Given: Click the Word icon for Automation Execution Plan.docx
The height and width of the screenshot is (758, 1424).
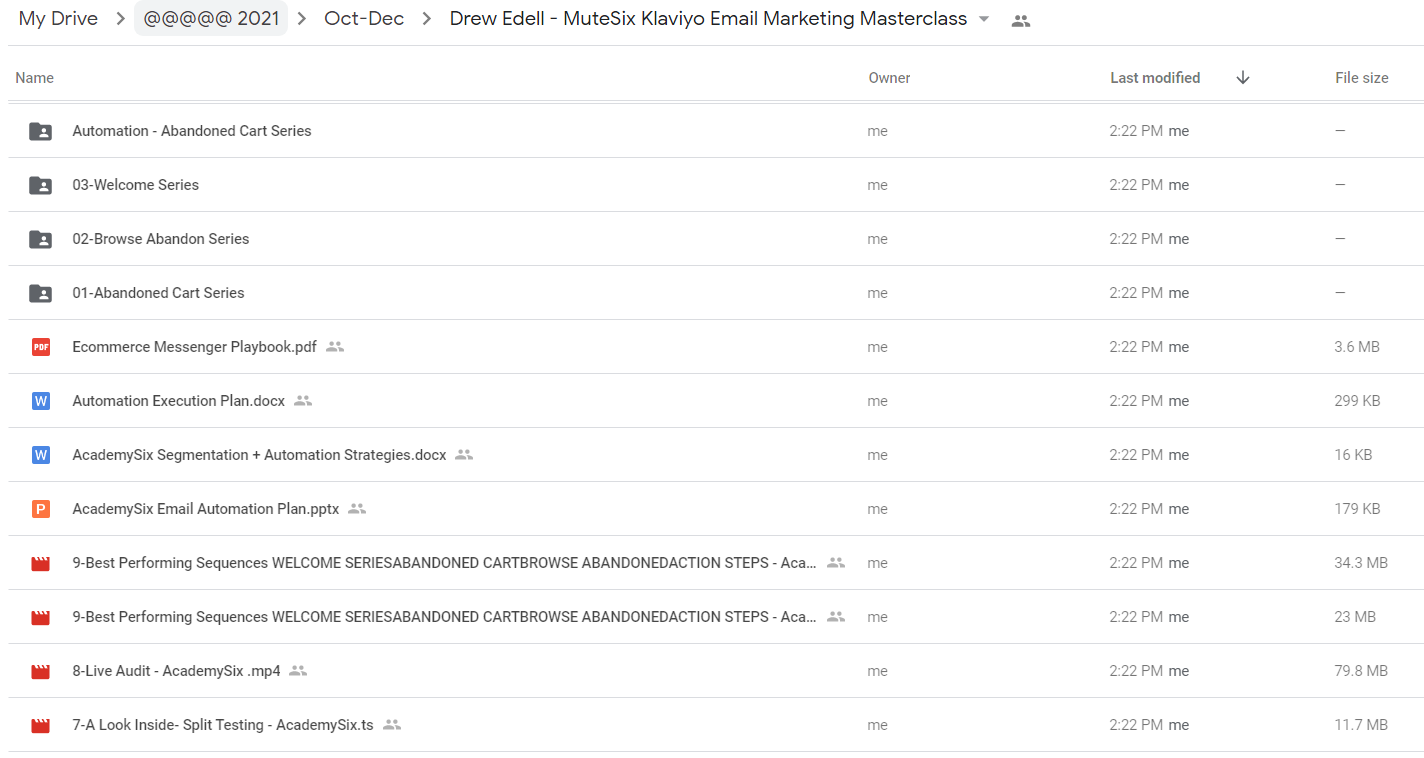Looking at the screenshot, I should (40, 401).
